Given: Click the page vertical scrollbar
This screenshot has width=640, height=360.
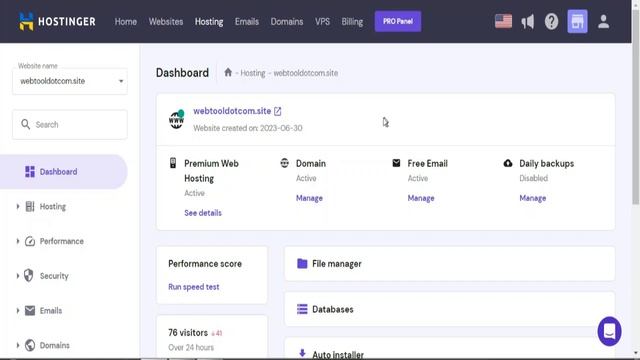Looking at the screenshot, I should (636, 106).
